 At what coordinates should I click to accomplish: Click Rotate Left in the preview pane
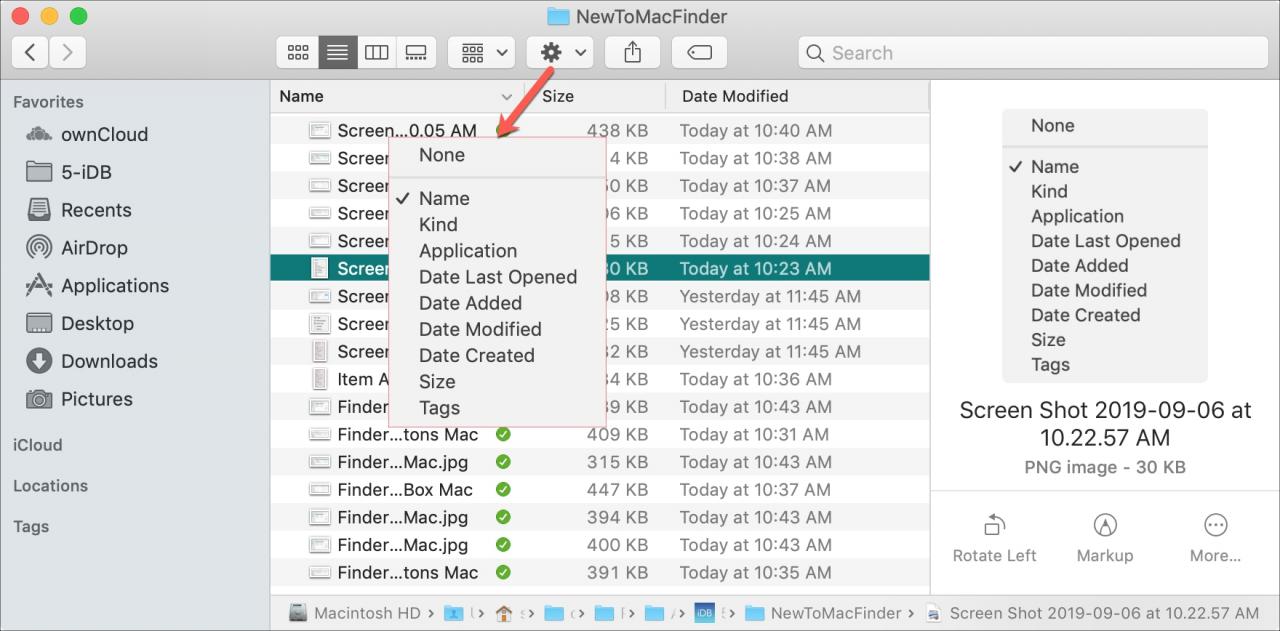[x=994, y=539]
